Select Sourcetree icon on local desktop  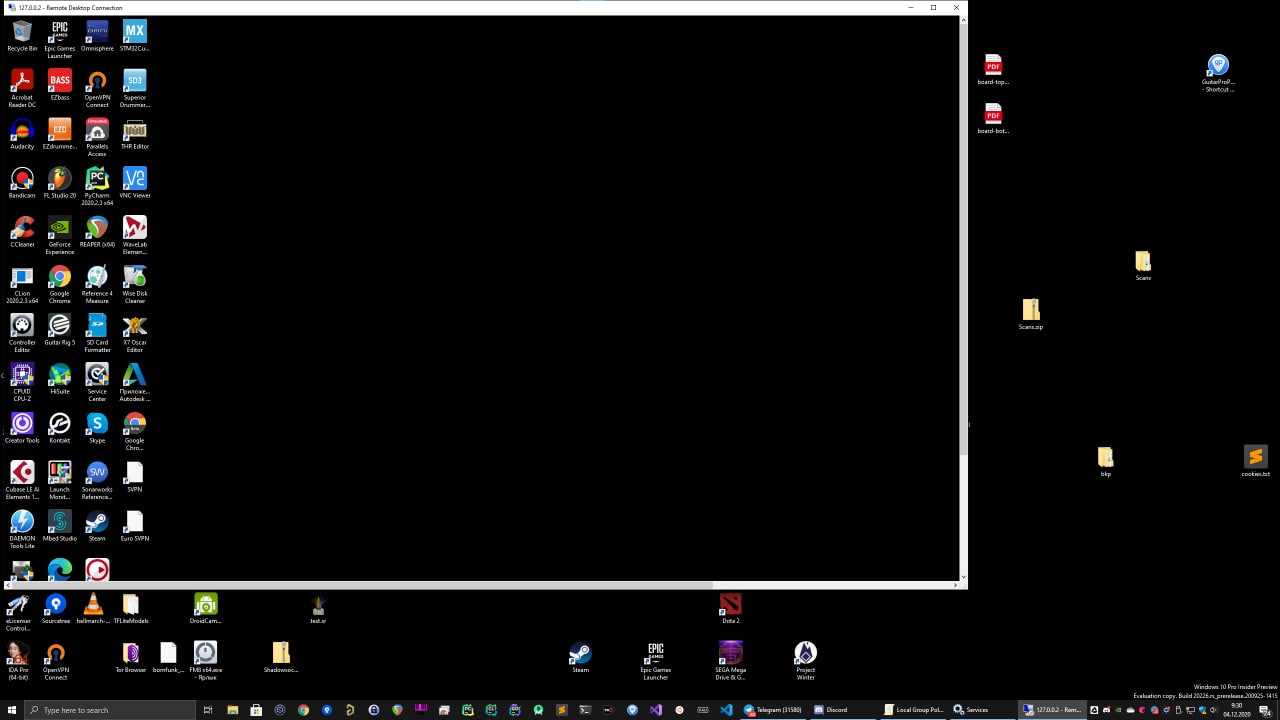tap(56, 608)
